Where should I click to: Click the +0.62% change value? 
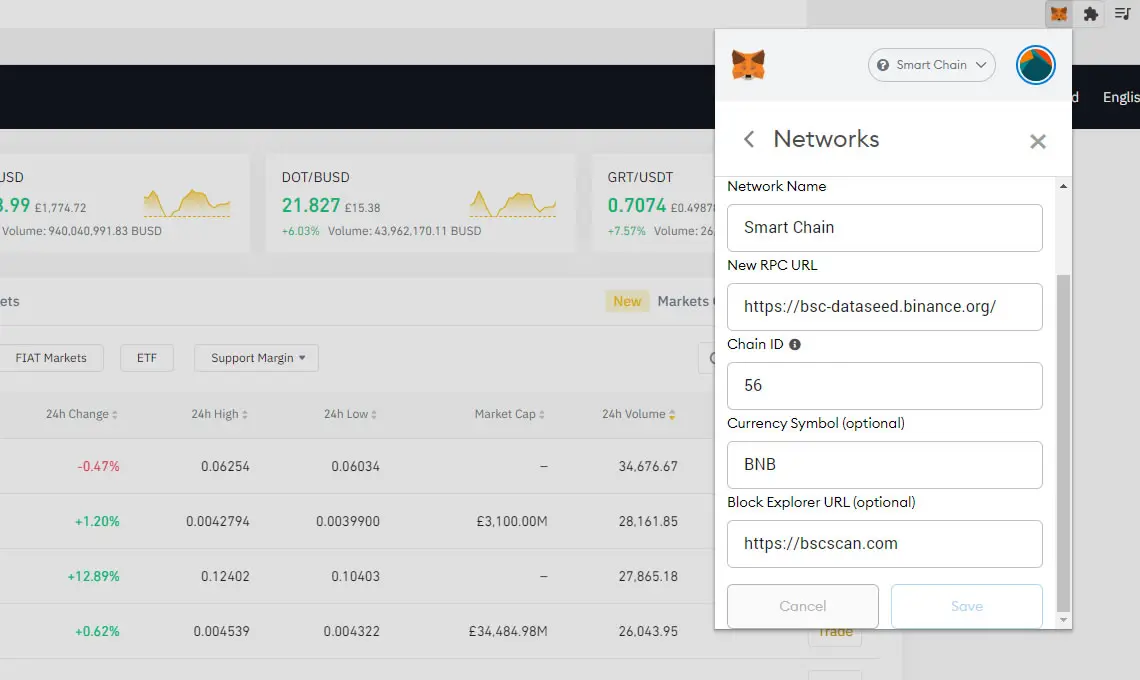tap(97, 631)
